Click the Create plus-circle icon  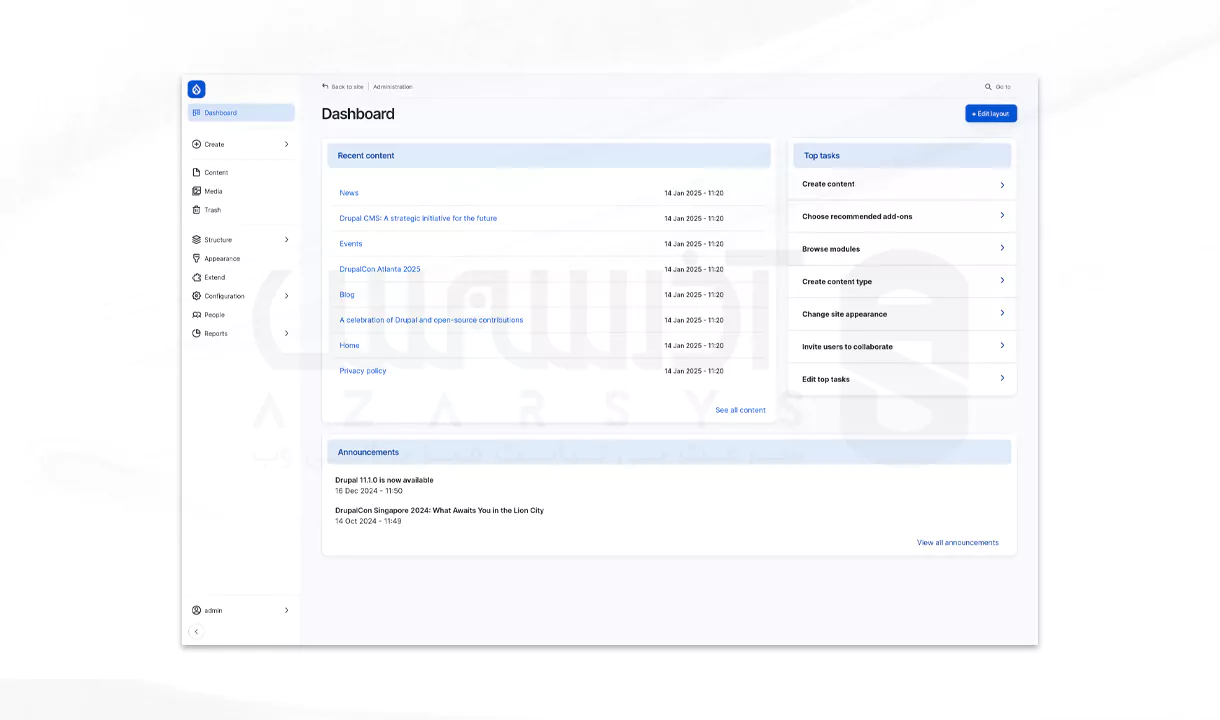[196, 144]
